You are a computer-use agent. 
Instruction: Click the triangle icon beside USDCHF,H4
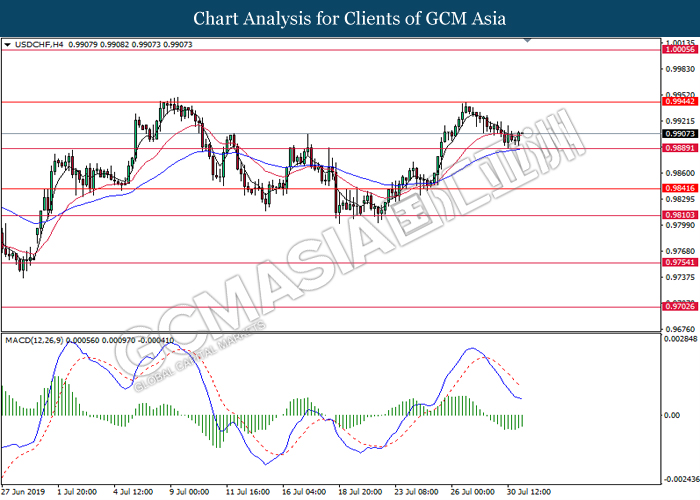coord(9,45)
